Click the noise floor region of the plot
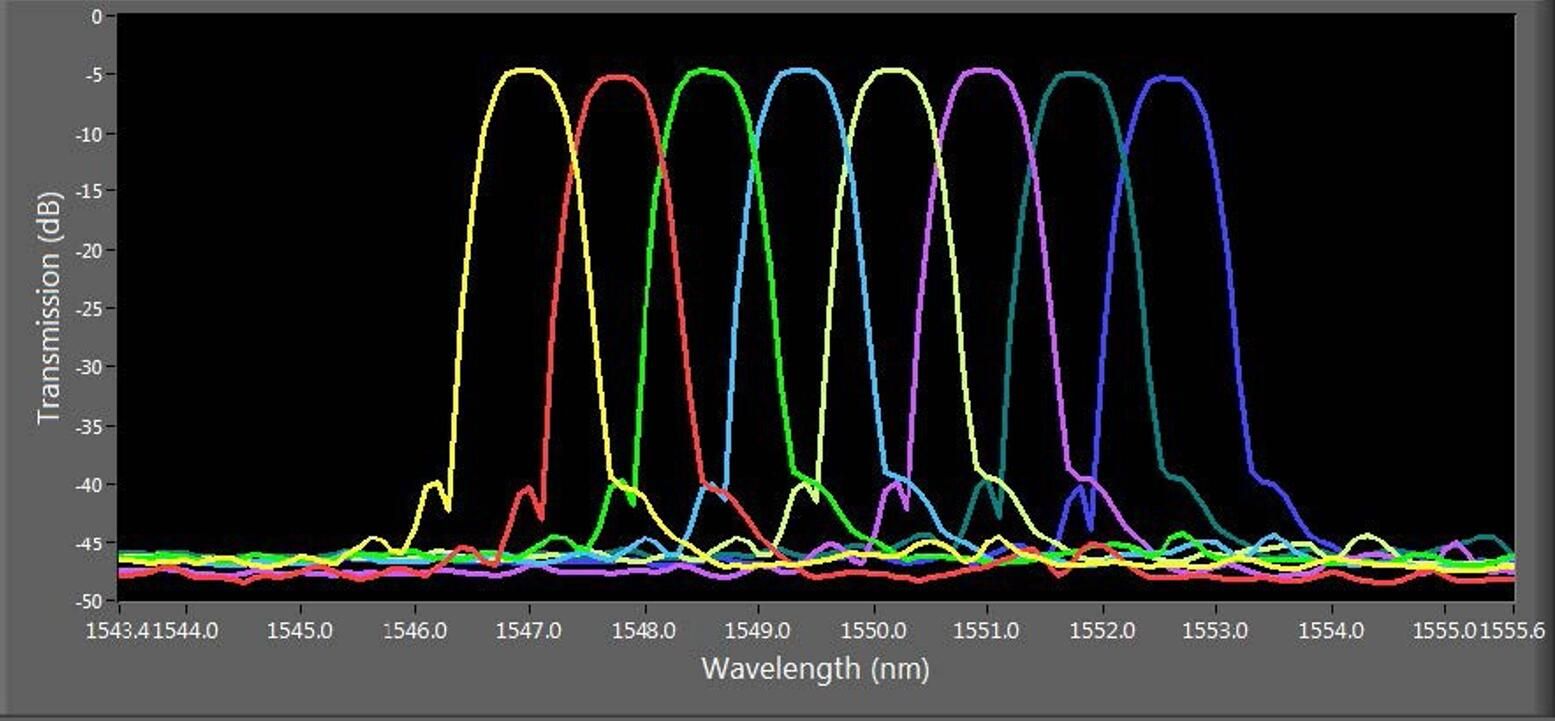Screen dimensions: 1555x721 pos(300,560)
